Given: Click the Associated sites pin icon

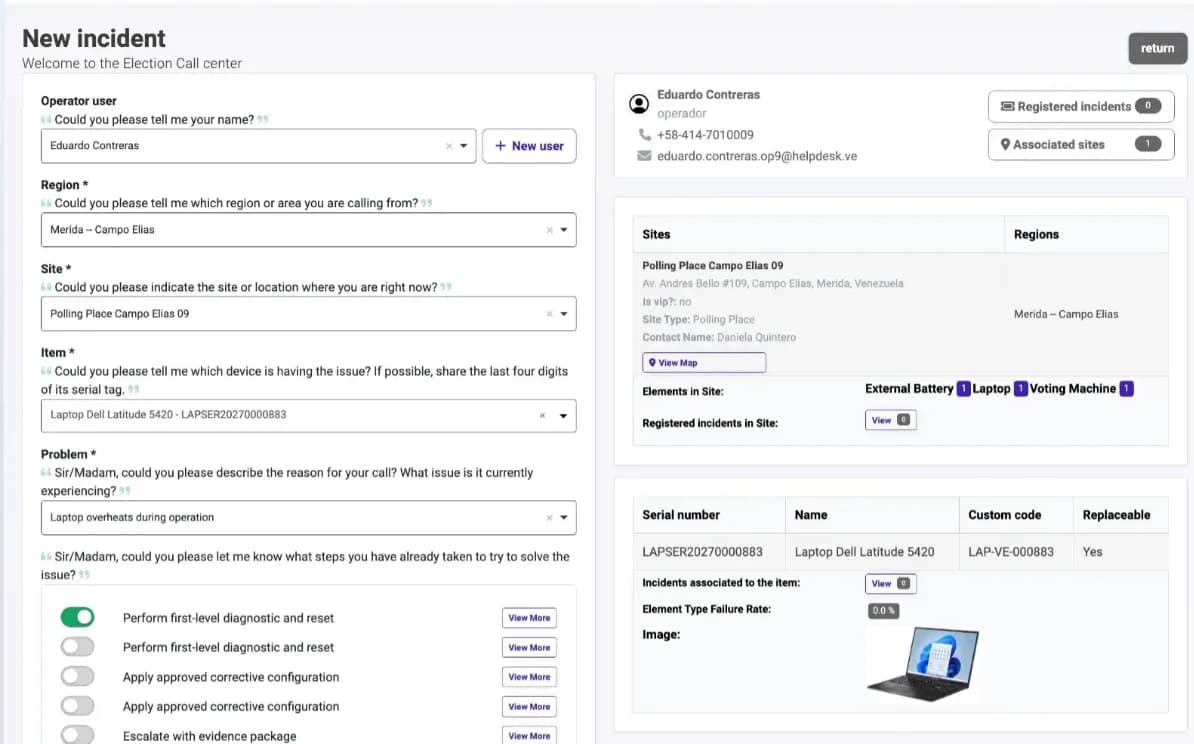Looking at the screenshot, I should 1005,145.
